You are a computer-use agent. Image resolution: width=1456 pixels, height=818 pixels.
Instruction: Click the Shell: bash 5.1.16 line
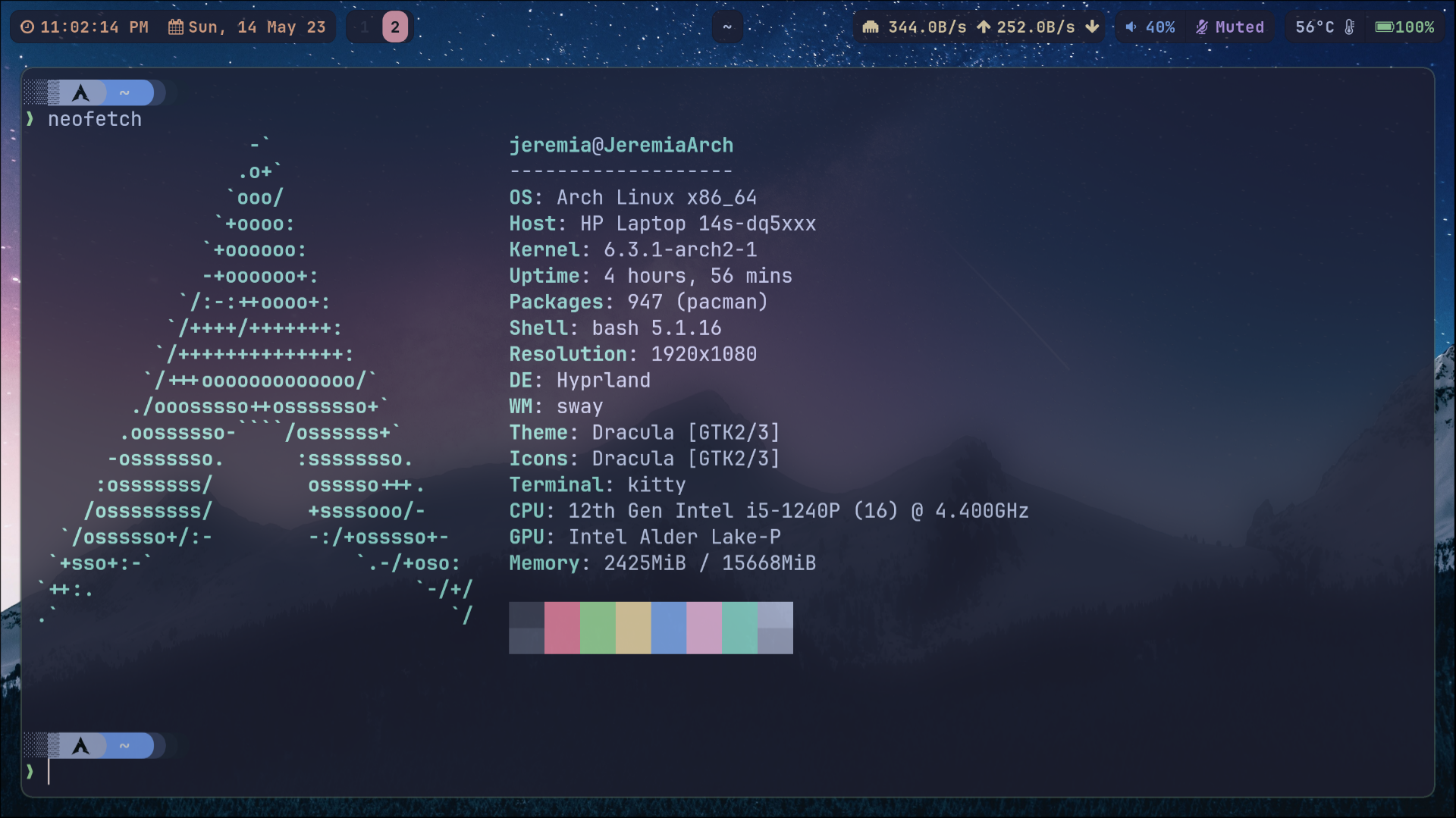click(x=616, y=328)
